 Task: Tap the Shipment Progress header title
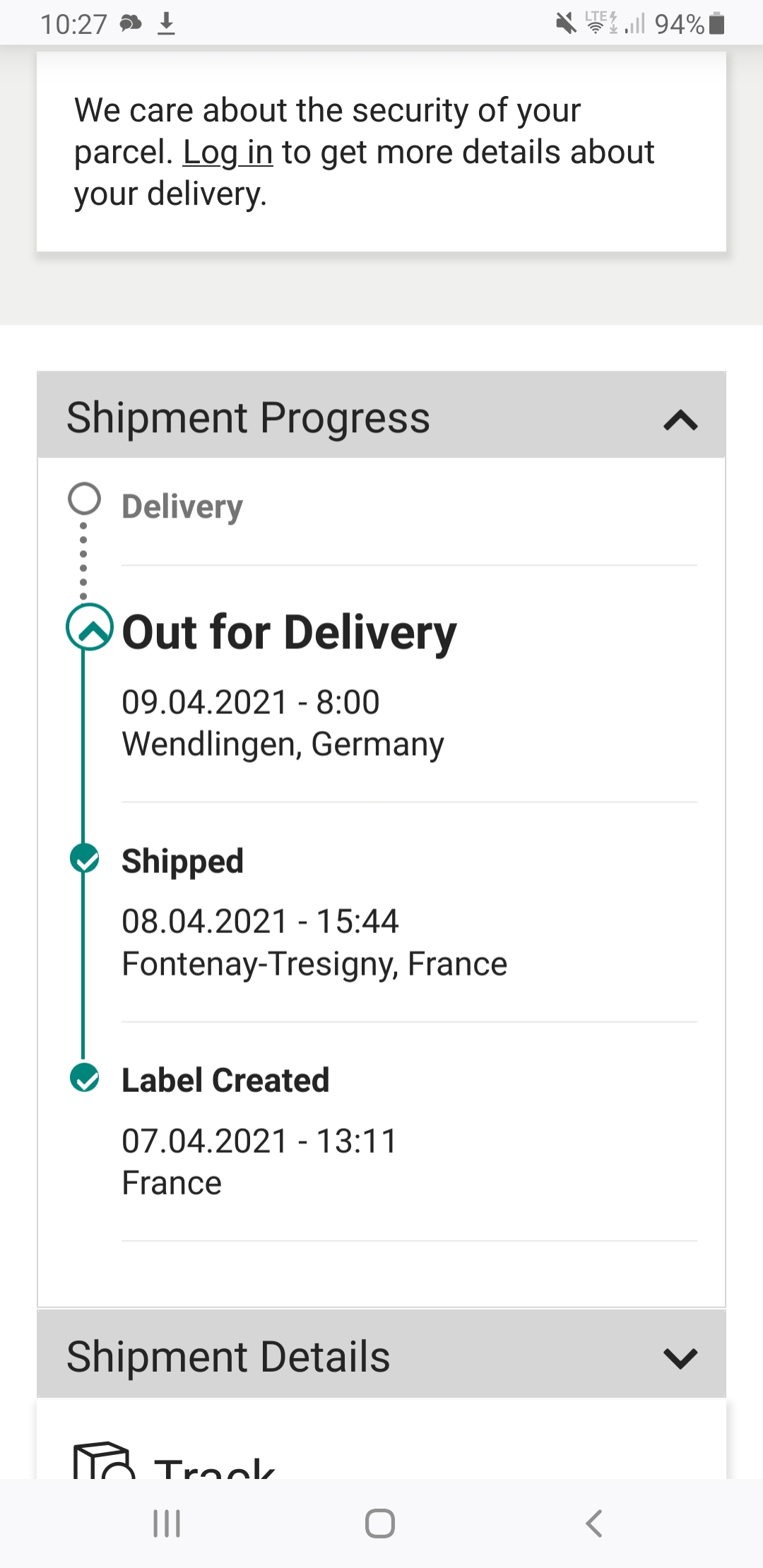tap(248, 417)
